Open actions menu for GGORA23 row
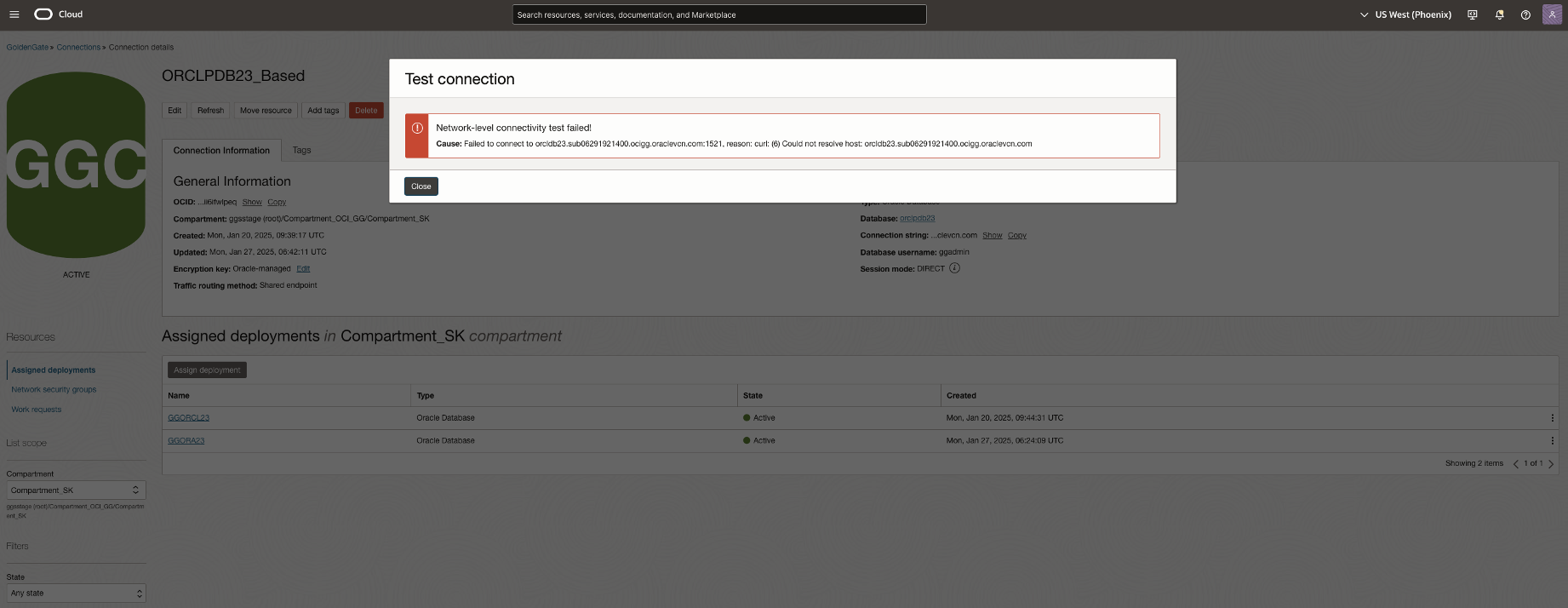Viewport: 1568px width, 608px height. (1552, 441)
